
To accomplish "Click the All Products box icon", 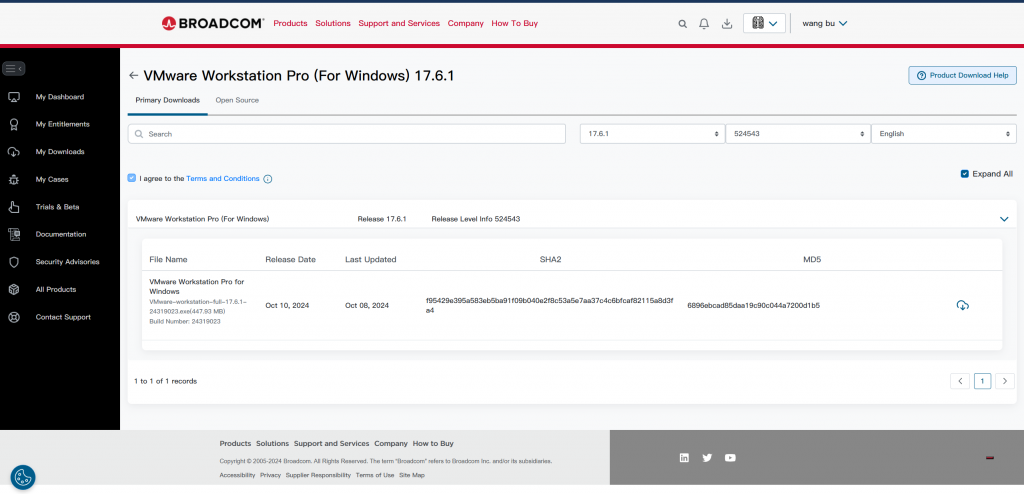I will click(13, 289).
